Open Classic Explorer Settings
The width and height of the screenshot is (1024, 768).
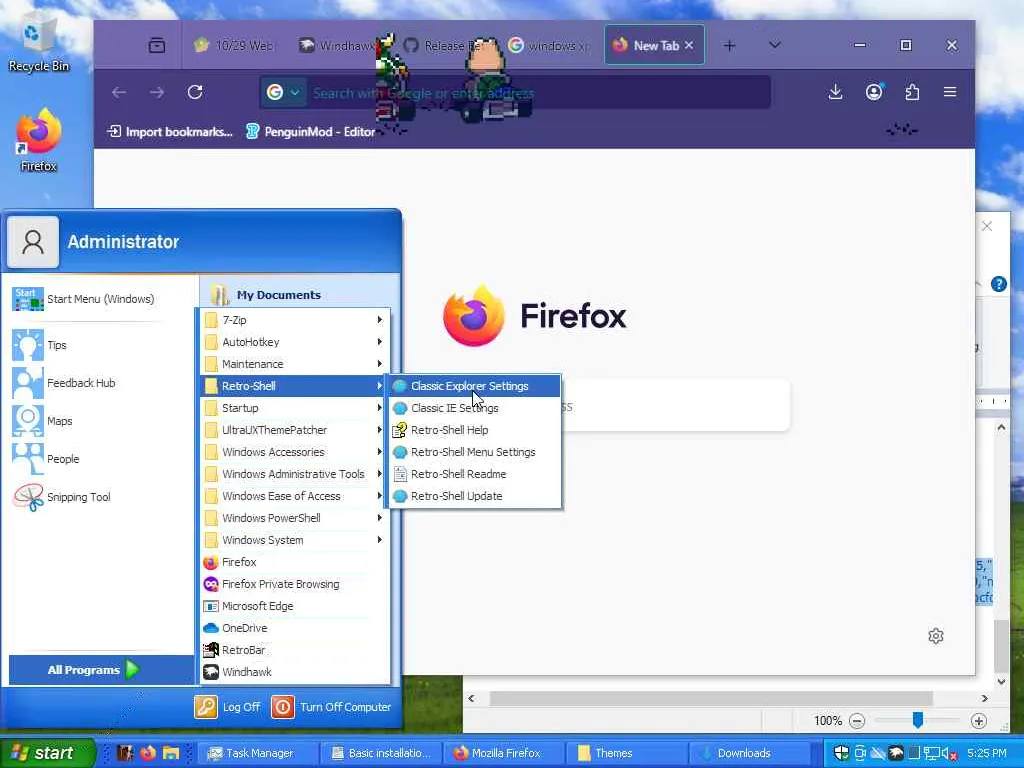(x=475, y=386)
